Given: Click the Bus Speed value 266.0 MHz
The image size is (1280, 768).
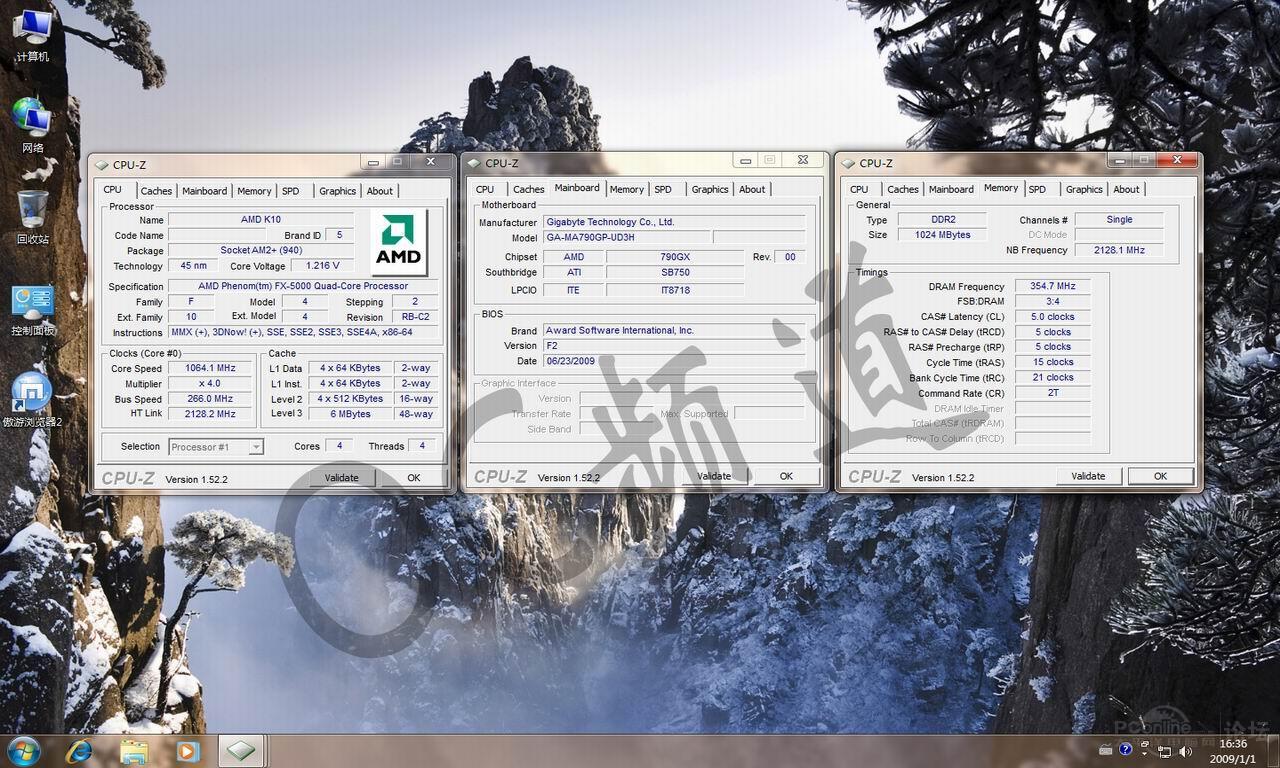Looking at the screenshot, I should click(210, 399).
